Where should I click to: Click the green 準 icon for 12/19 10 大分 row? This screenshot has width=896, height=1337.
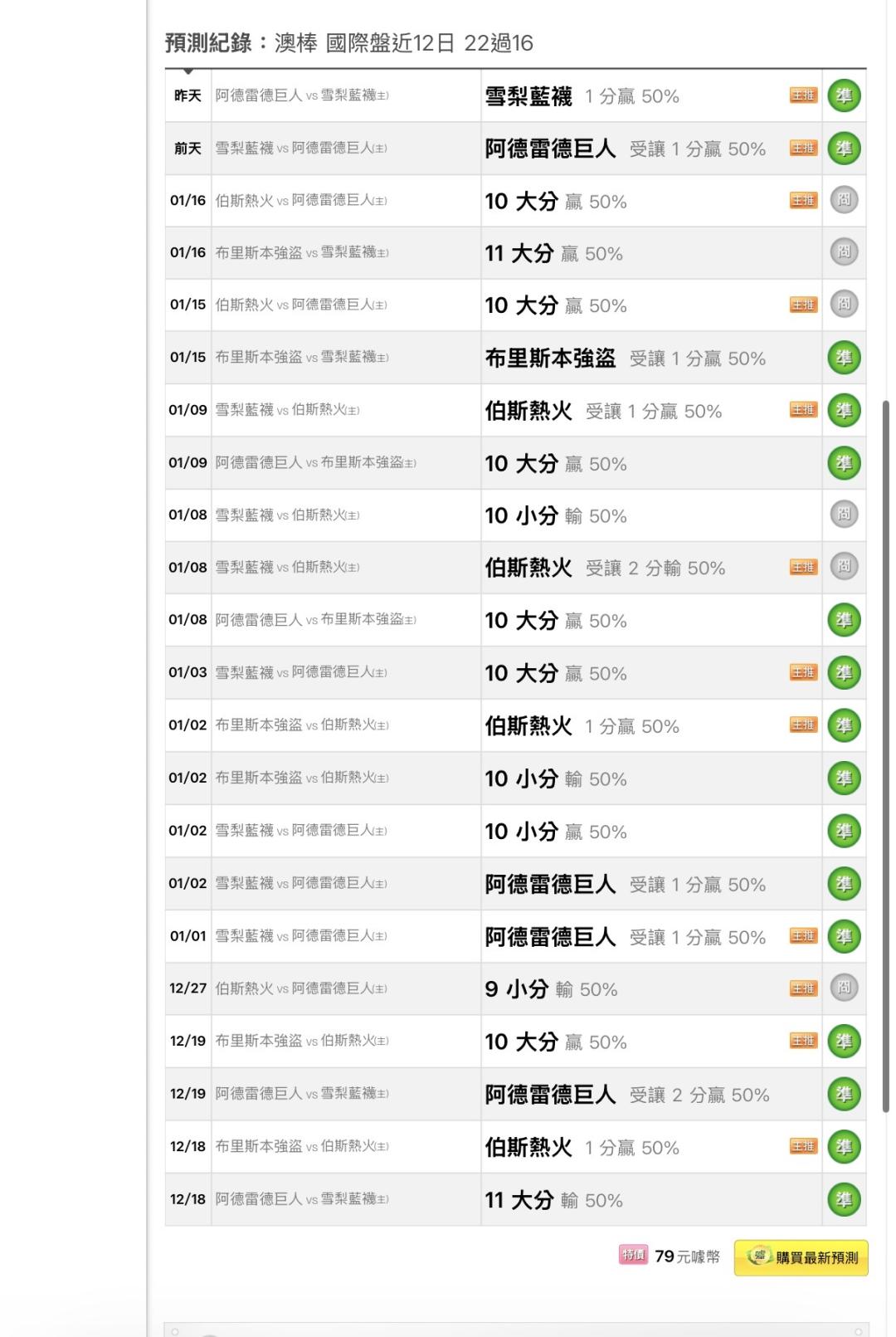[844, 1042]
